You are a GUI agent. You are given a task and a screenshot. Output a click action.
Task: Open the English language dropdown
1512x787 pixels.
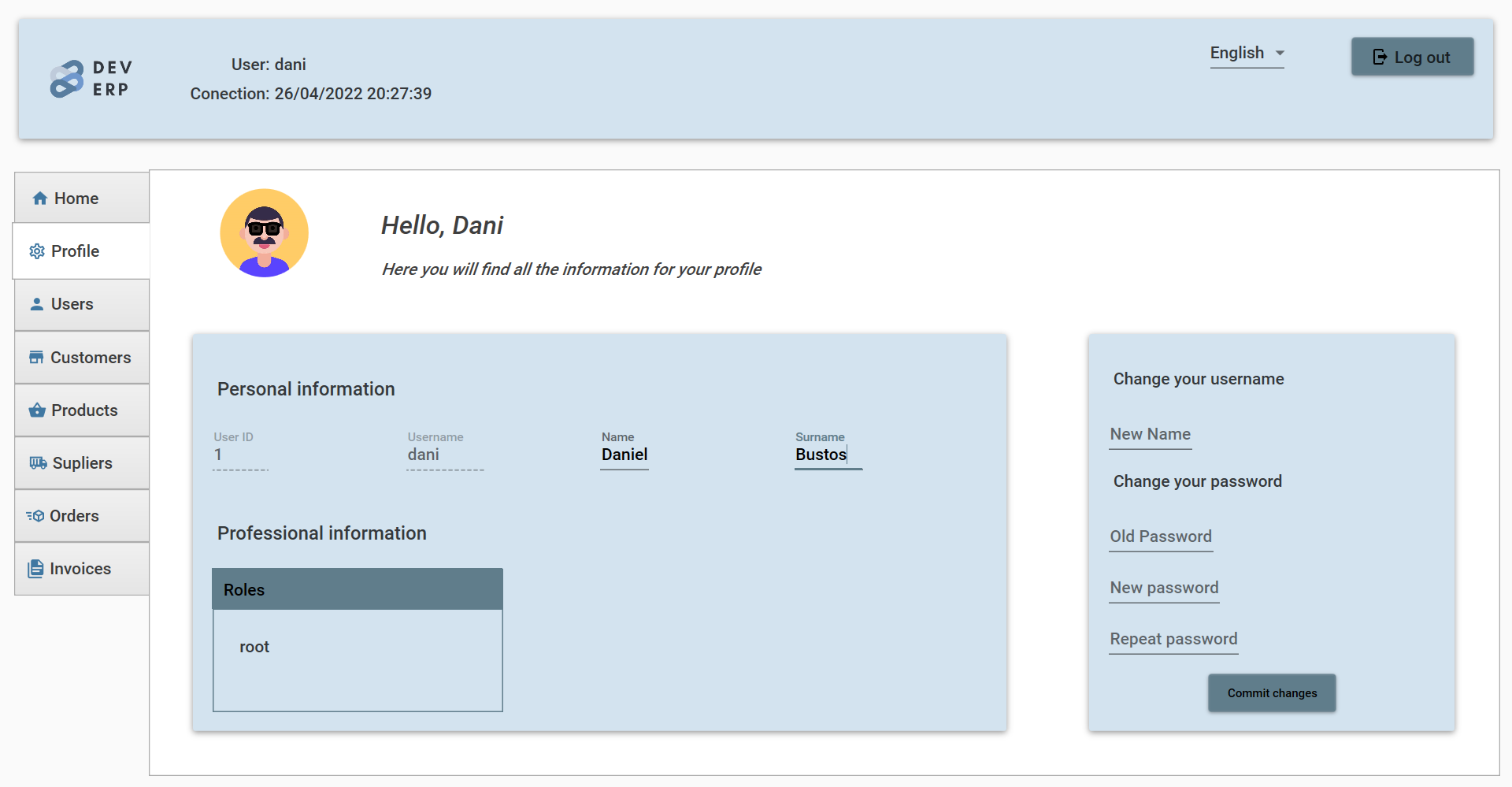coord(1246,54)
